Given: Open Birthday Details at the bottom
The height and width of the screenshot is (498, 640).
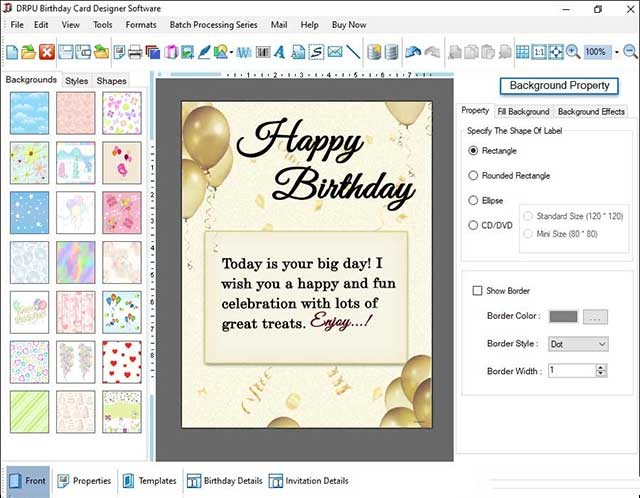Looking at the screenshot, I should 225,481.
